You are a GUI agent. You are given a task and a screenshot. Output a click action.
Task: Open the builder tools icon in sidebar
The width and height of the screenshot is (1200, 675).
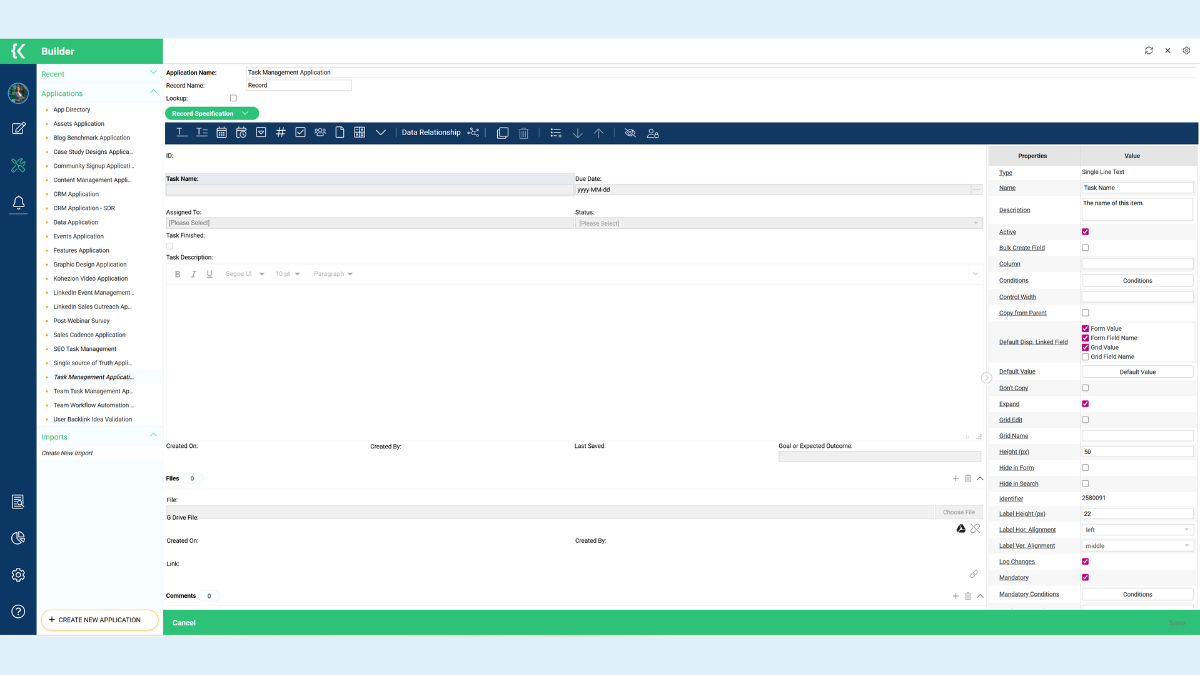coord(18,165)
